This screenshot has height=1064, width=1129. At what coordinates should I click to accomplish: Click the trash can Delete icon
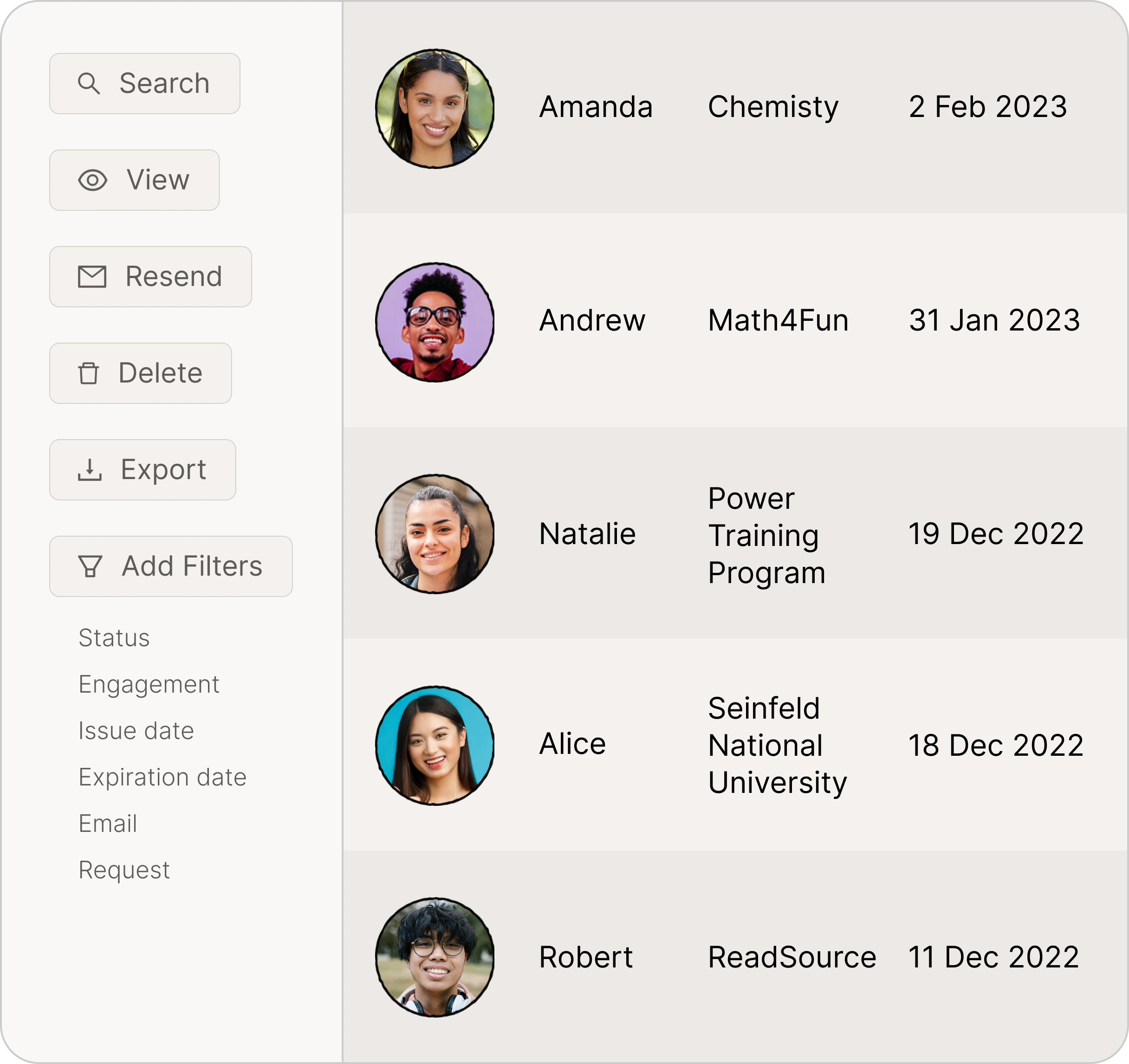pyautogui.click(x=89, y=374)
